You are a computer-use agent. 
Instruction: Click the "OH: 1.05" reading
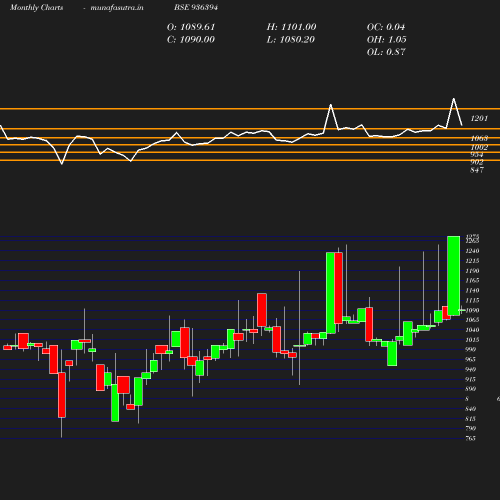pos(387,40)
